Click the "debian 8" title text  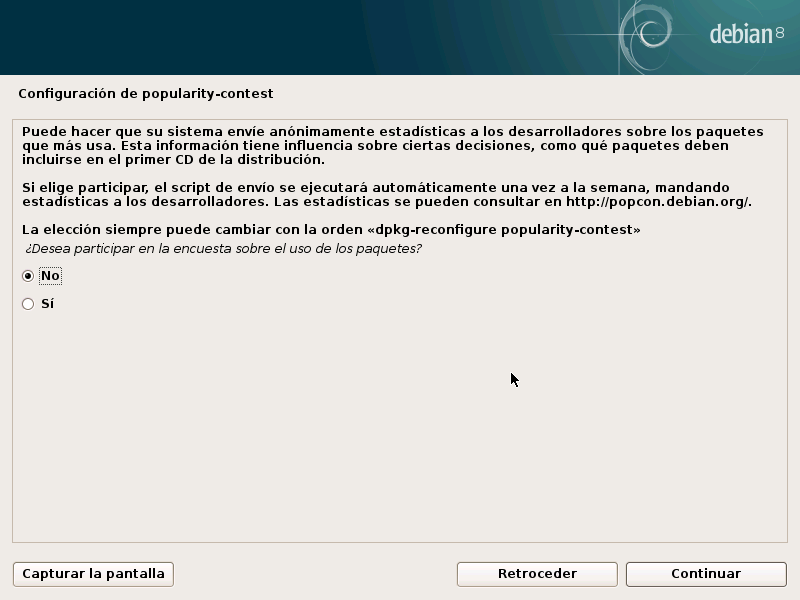(746, 35)
